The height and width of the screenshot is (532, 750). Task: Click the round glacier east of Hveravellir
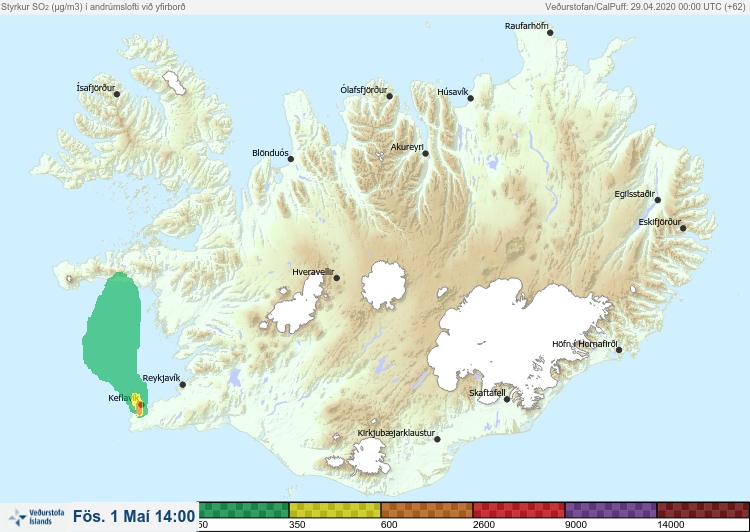[x=384, y=285]
